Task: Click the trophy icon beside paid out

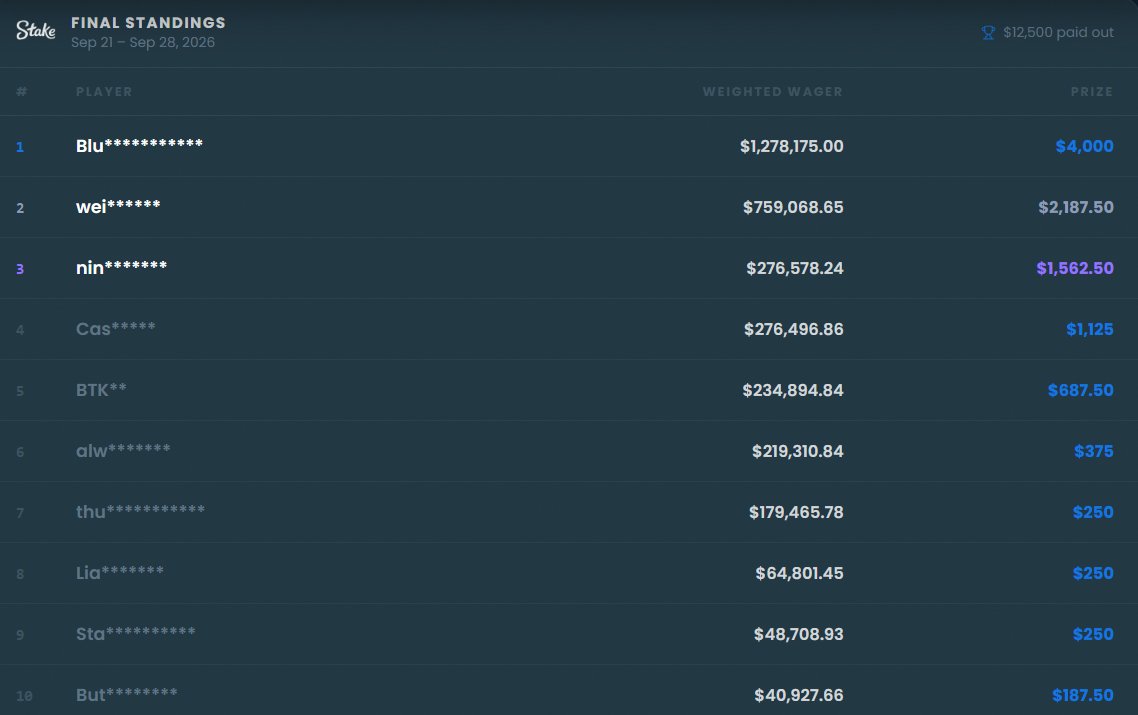Action: click(988, 33)
